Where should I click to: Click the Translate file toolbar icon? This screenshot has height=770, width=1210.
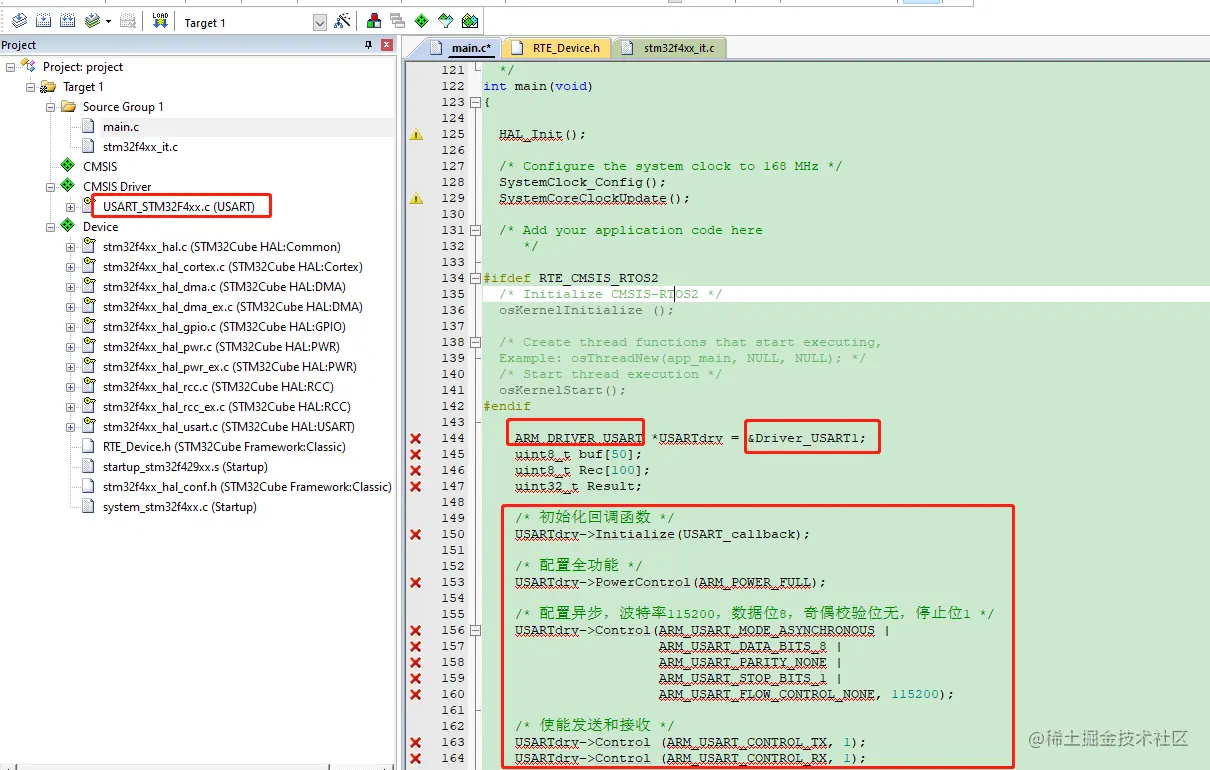point(19,21)
